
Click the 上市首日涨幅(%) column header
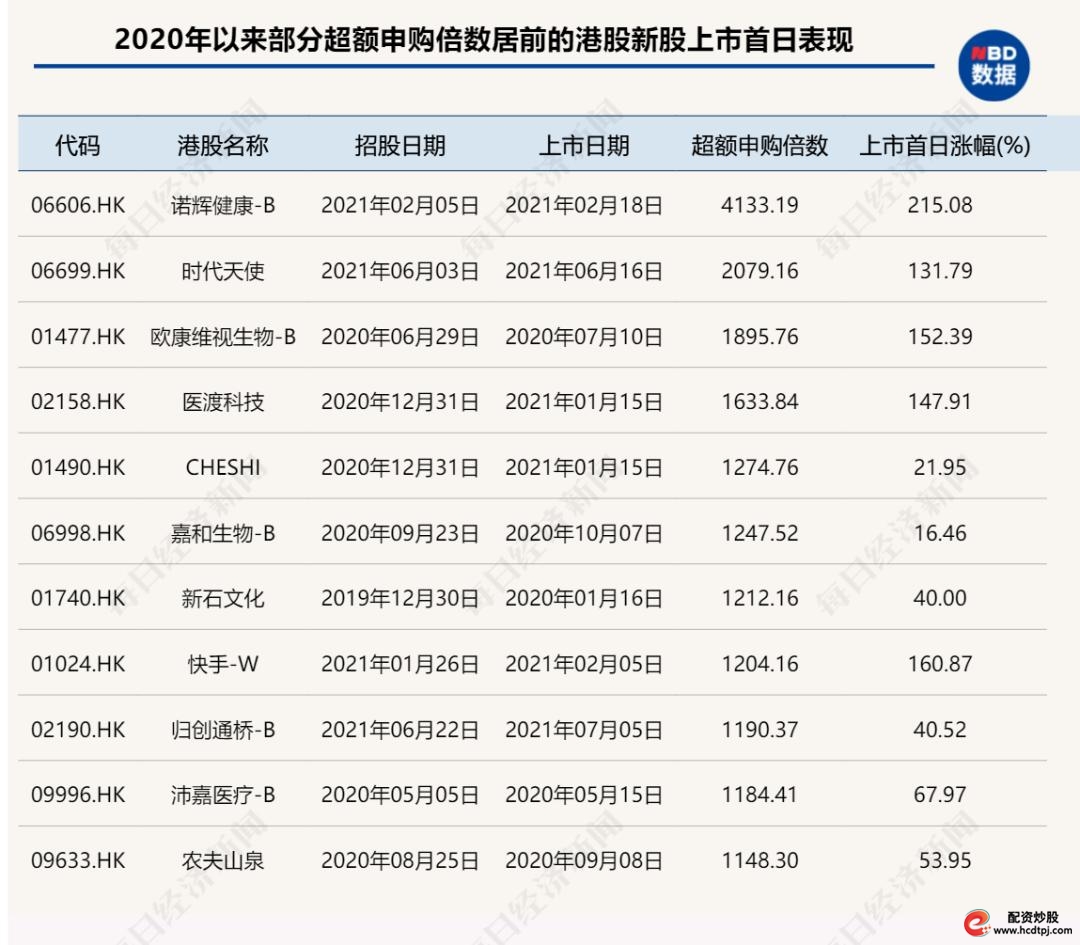pyautogui.click(x=945, y=145)
